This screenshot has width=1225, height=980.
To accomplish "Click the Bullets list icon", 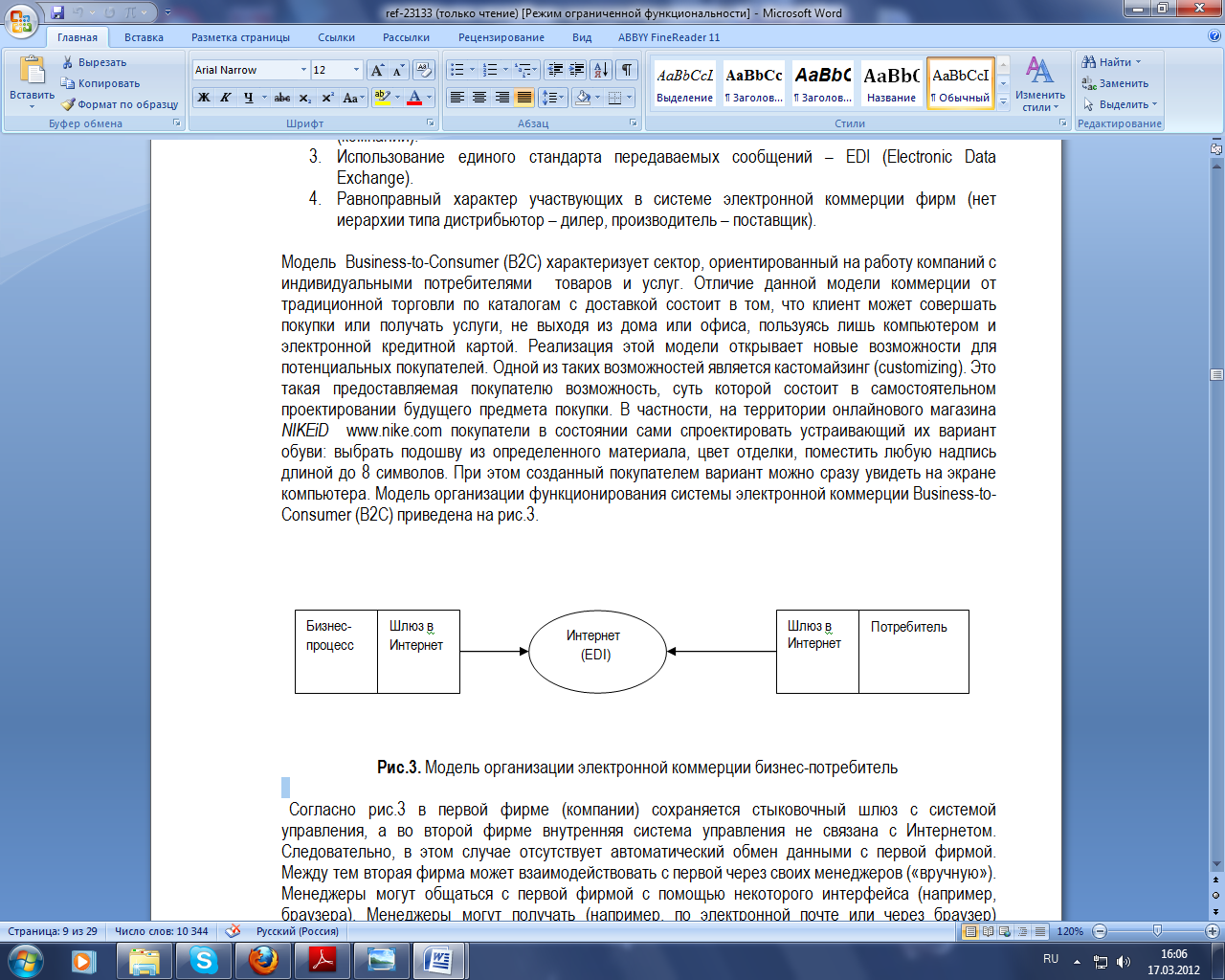I will tap(457, 70).
